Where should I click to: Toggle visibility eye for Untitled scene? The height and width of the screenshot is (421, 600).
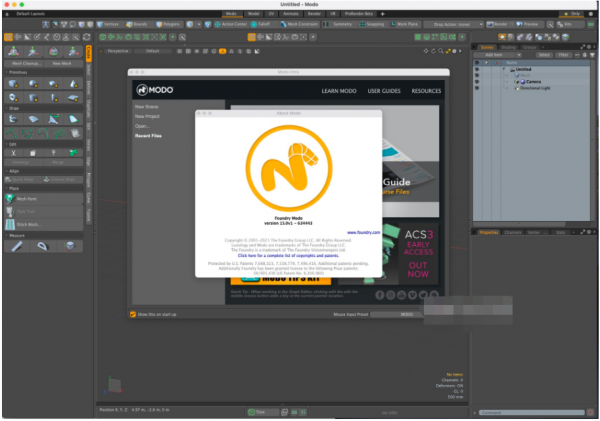(x=477, y=69)
